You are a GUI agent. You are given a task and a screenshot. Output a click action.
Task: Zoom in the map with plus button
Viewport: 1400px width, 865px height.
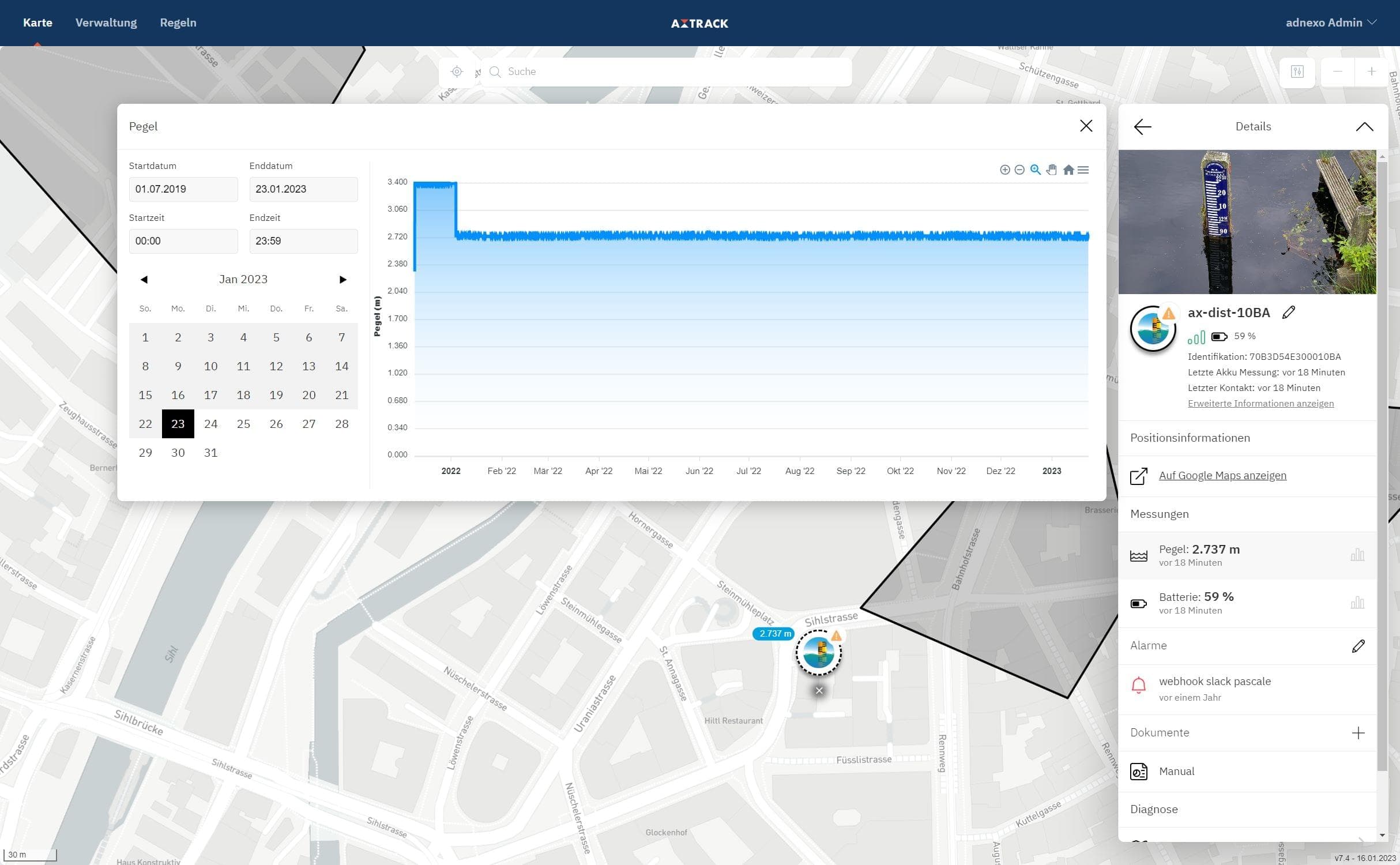(x=1371, y=72)
